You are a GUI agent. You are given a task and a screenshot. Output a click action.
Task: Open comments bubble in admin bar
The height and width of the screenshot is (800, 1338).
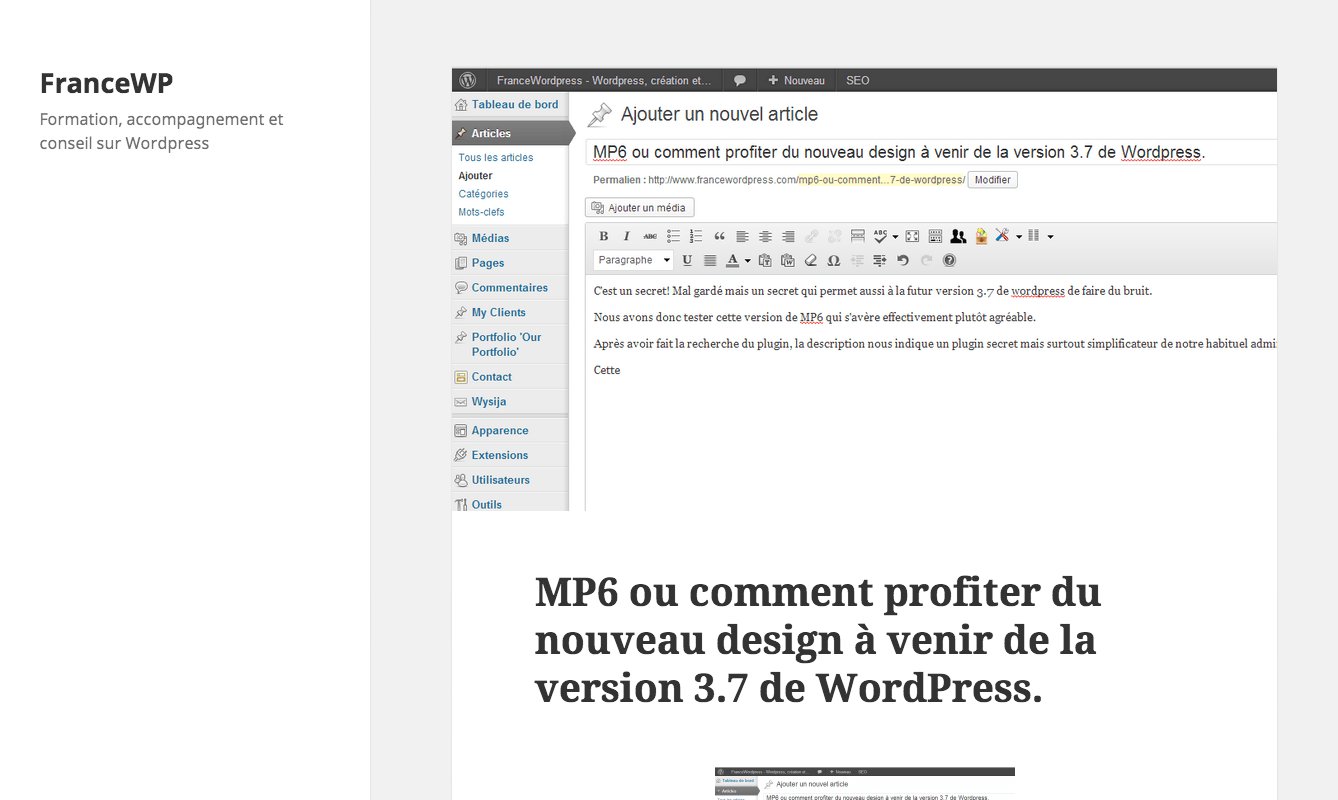pos(739,80)
